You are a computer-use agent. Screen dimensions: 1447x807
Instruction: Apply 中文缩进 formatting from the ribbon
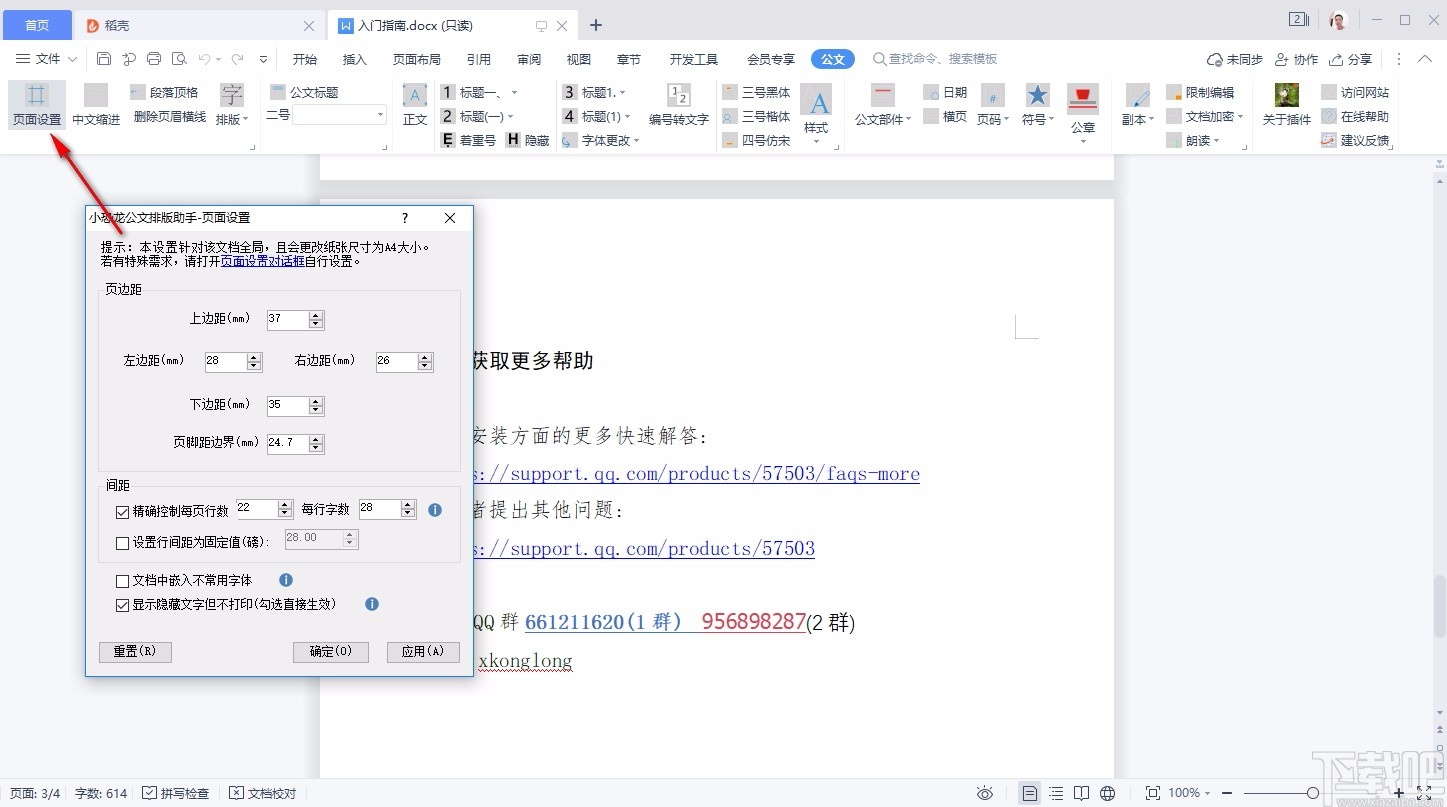pos(94,105)
